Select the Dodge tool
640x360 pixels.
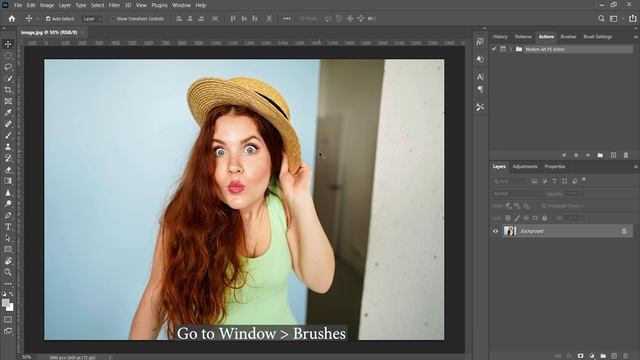tap(8, 204)
